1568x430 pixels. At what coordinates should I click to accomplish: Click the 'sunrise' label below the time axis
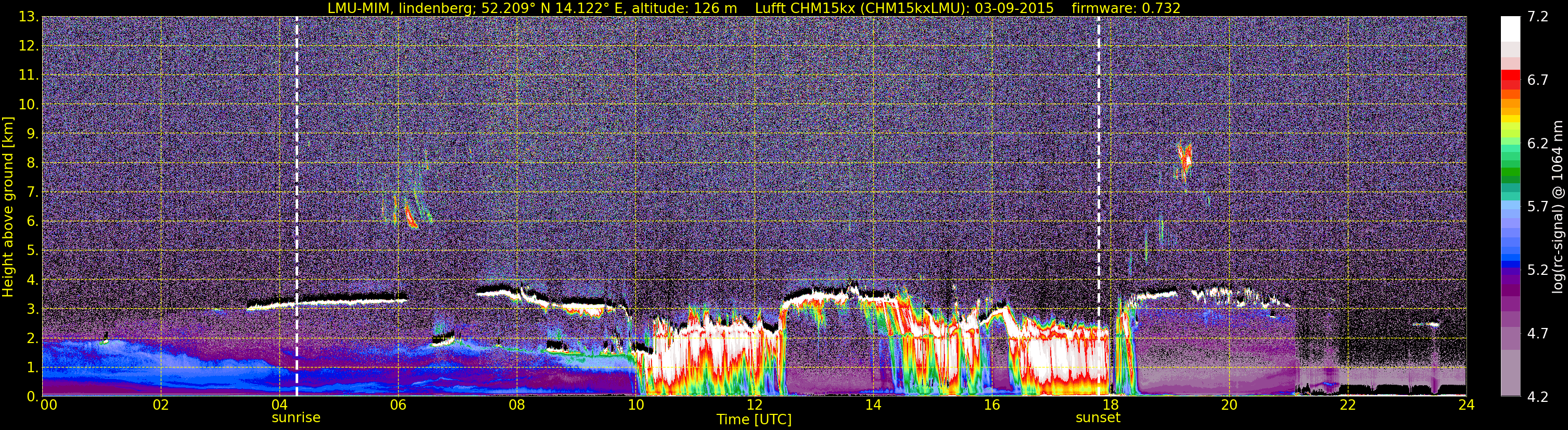(x=296, y=418)
